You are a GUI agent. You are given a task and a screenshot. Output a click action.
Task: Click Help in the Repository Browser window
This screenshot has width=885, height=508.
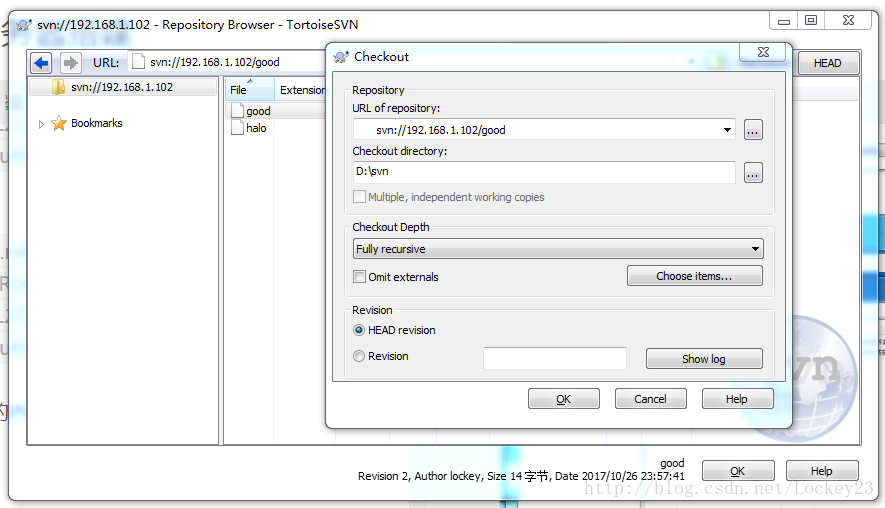pyautogui.click(x=822, y=471)
